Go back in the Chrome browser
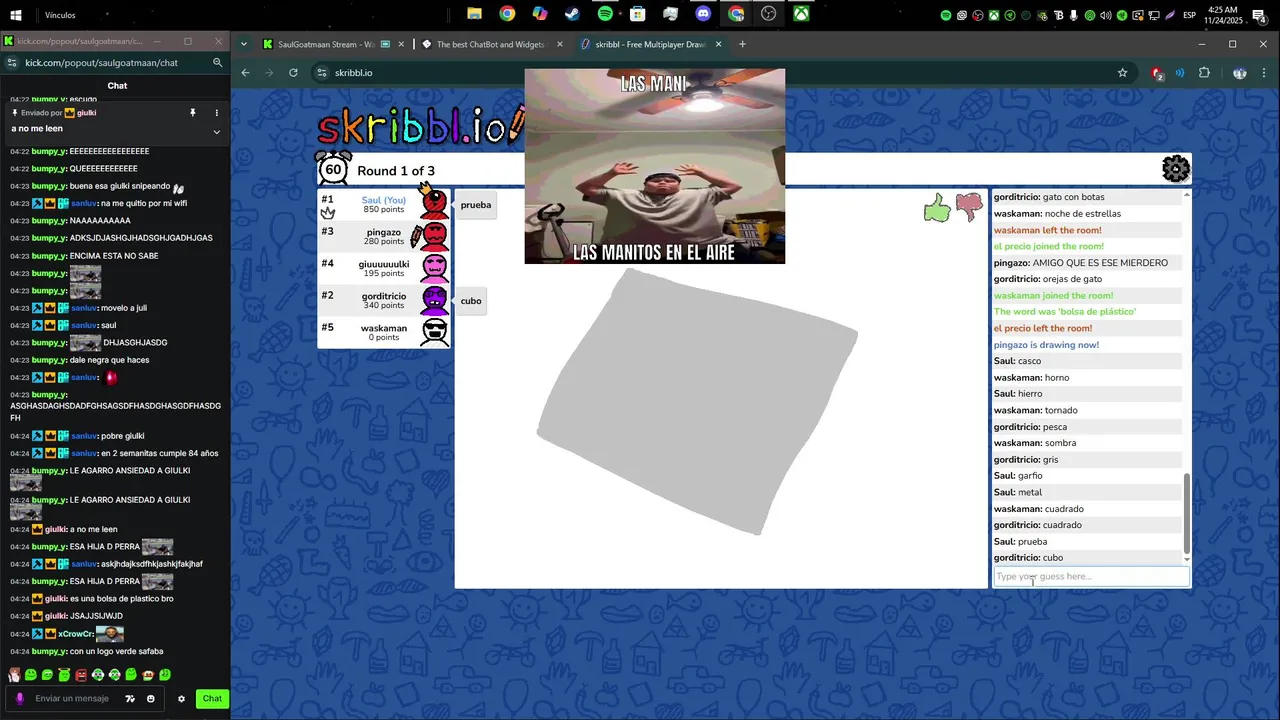This screenshot has height=720, width=1280. 245,73
